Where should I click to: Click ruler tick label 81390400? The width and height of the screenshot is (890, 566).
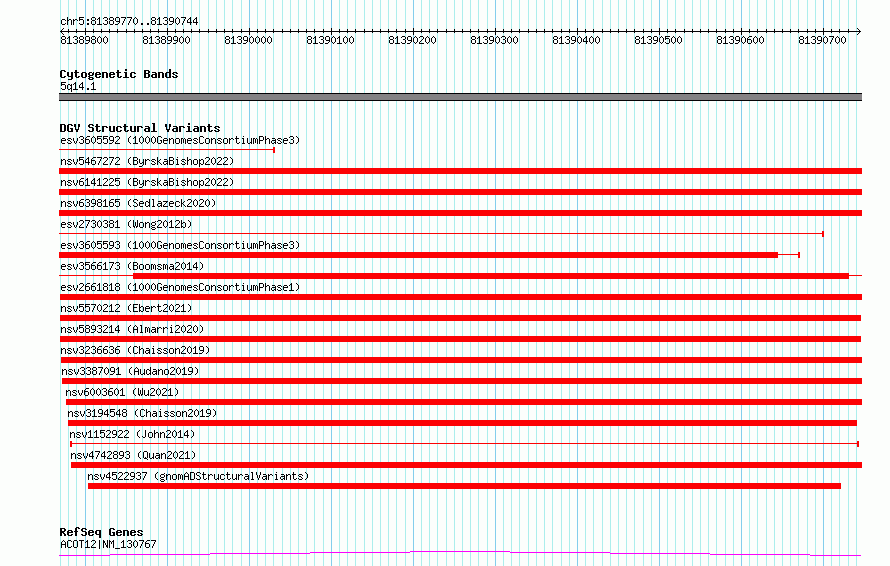pyautogui.click(x=576, y=40)
